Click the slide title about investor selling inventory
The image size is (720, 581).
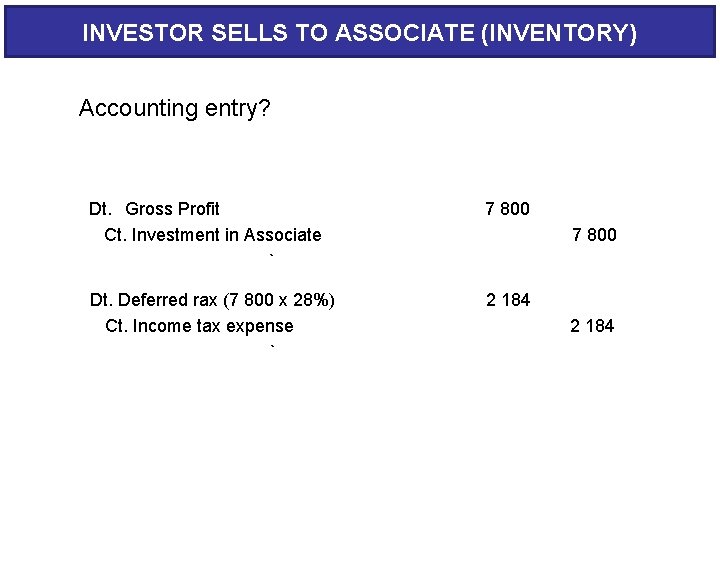tap(359, 33)
